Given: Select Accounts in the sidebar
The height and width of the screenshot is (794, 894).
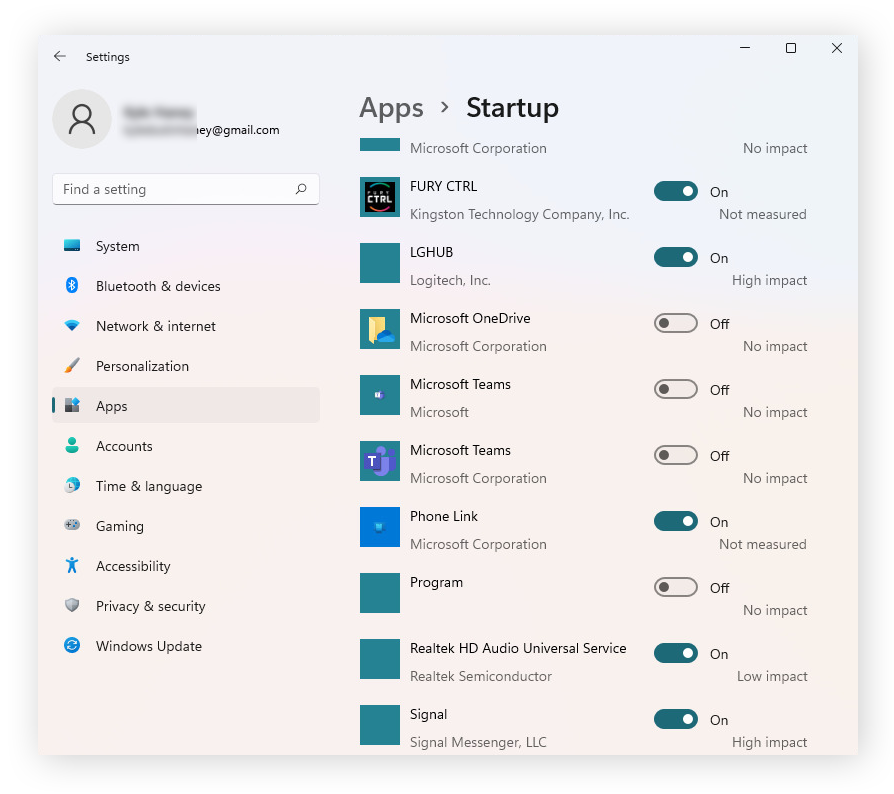Looking at the screenshot, I should pyautogui.click(x=124, y=446).
